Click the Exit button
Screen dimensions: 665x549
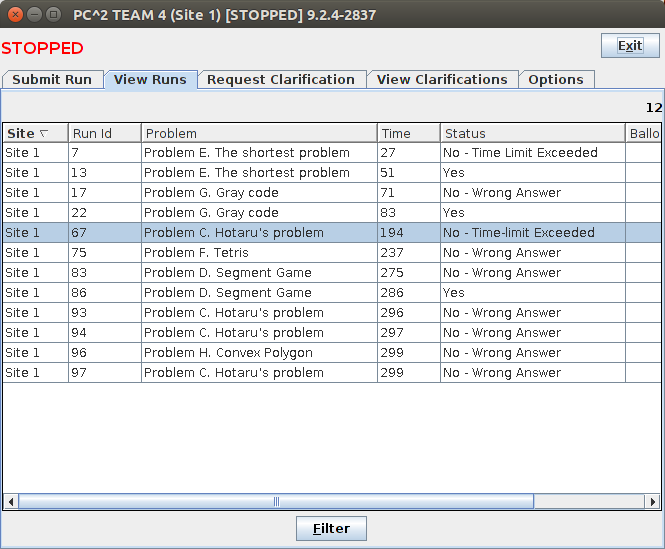630,46
